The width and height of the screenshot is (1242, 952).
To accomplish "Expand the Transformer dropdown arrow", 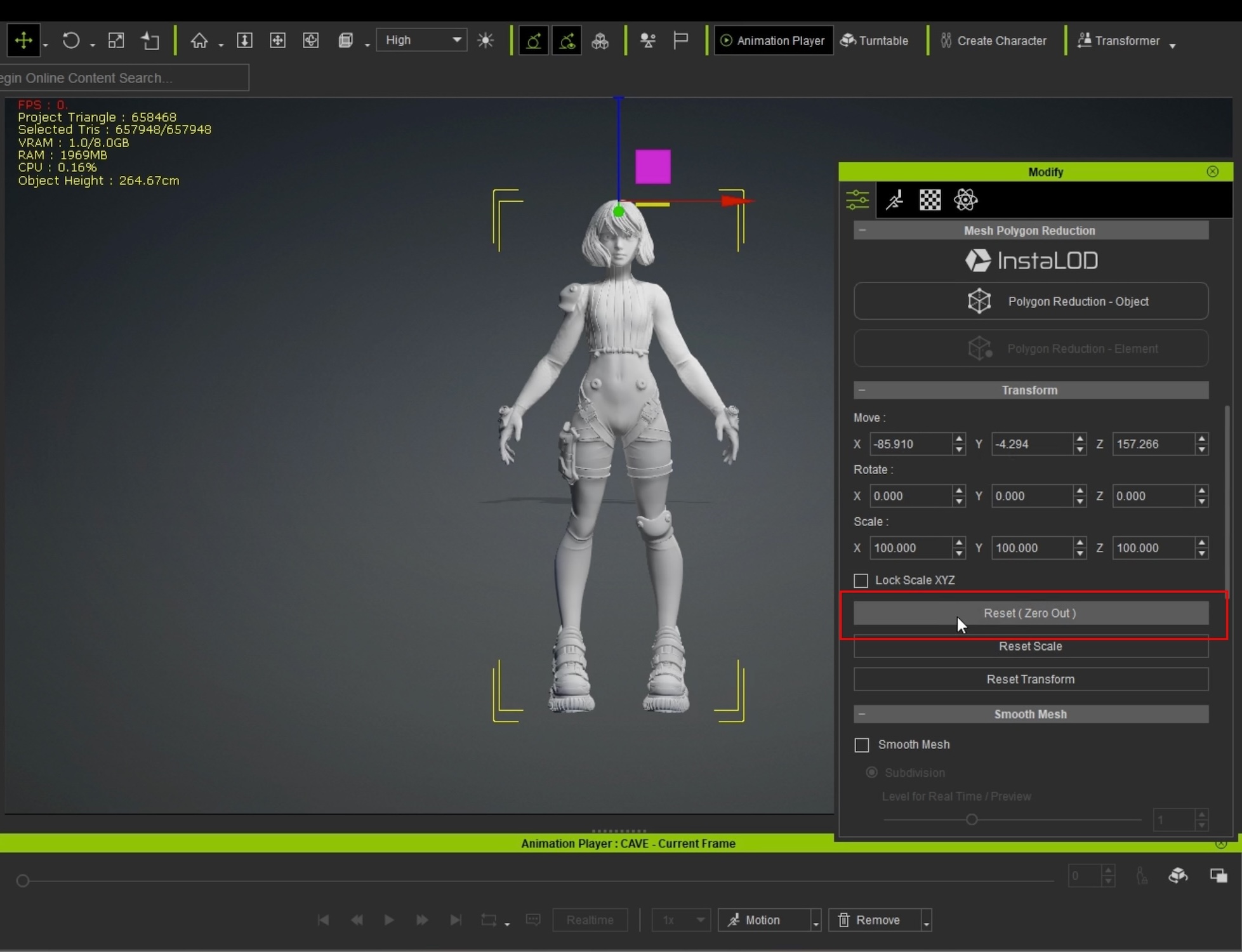I will [1172, 45].
